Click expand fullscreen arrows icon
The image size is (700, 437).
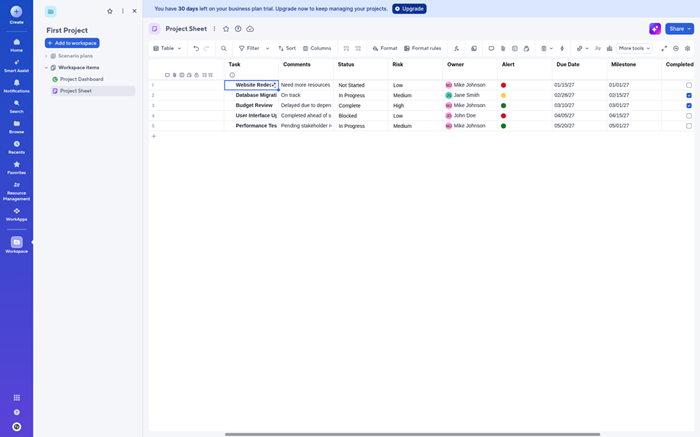[x=664, y=48]
